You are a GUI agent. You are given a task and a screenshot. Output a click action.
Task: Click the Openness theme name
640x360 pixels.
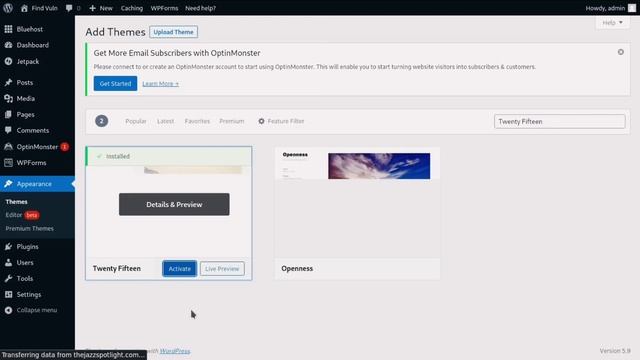click(297, 269)
